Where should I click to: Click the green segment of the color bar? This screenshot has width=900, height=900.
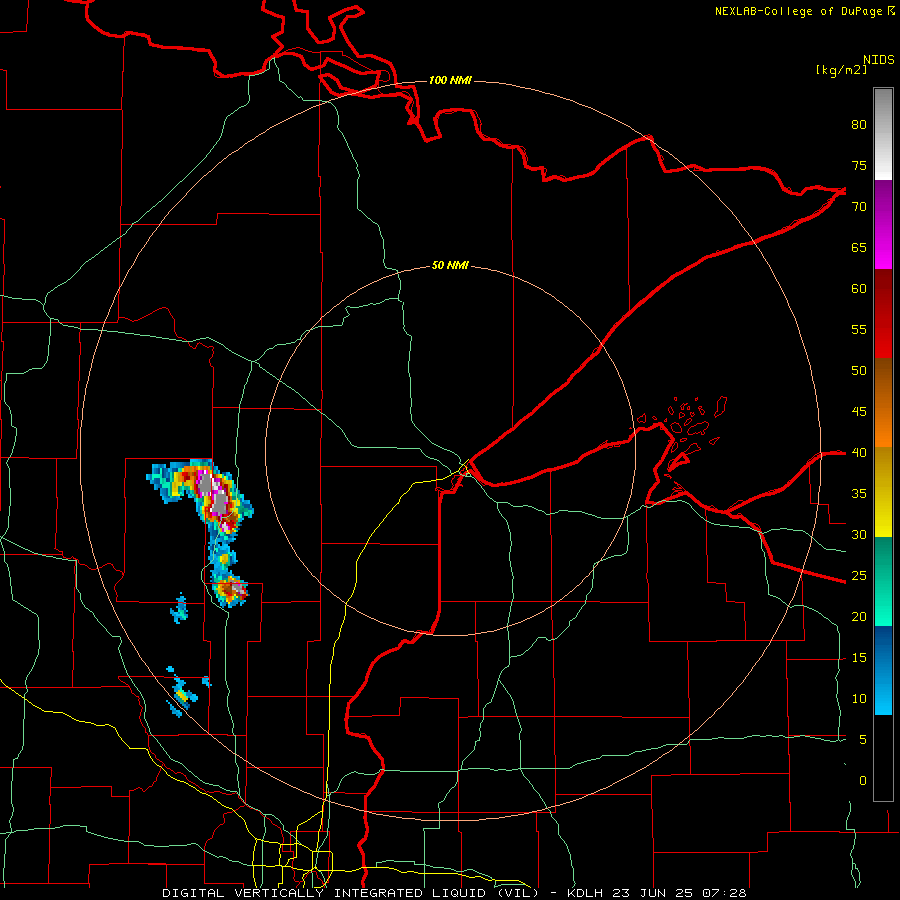point(883,581)
